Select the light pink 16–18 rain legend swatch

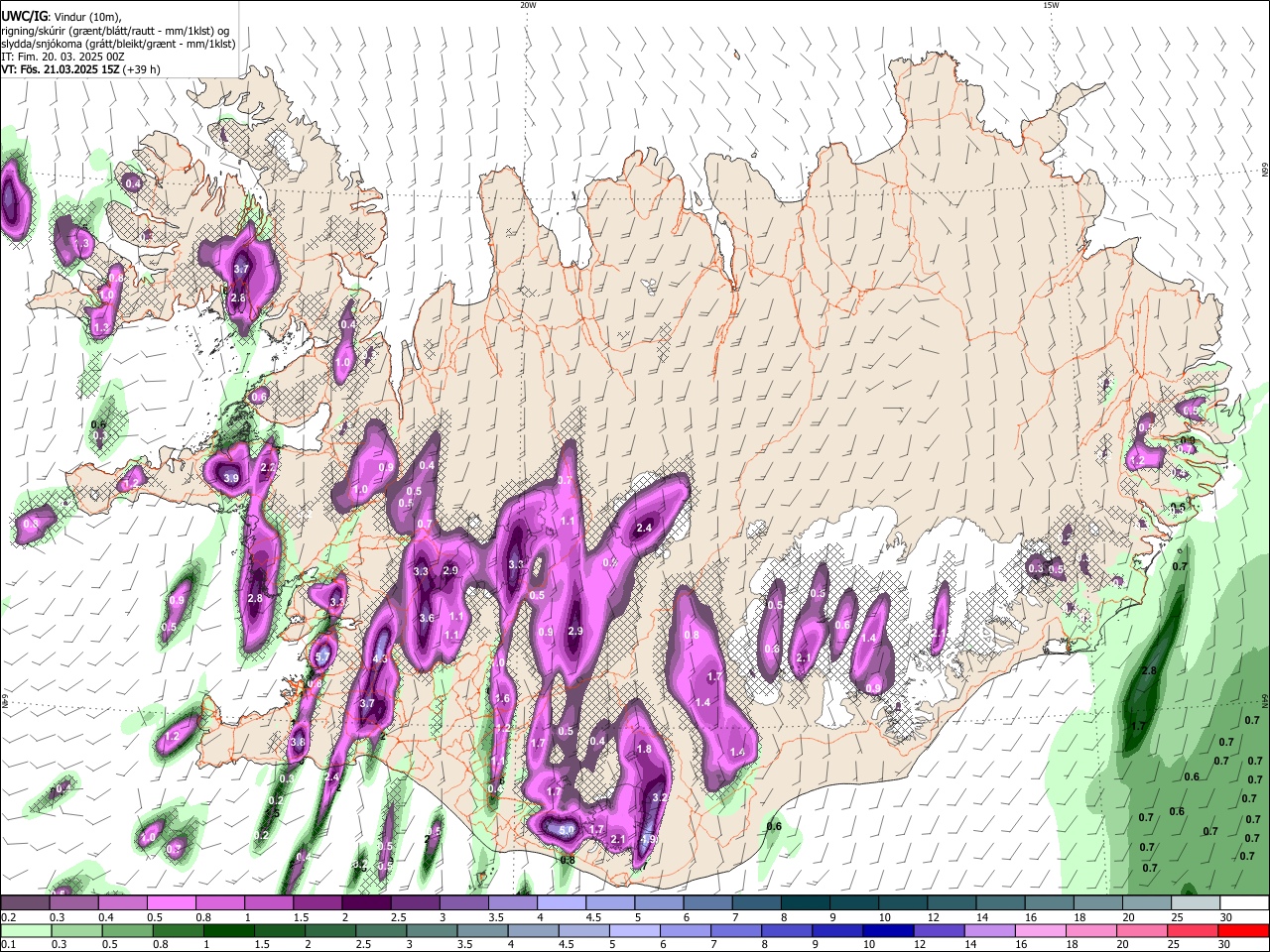tap(1041, 930)
